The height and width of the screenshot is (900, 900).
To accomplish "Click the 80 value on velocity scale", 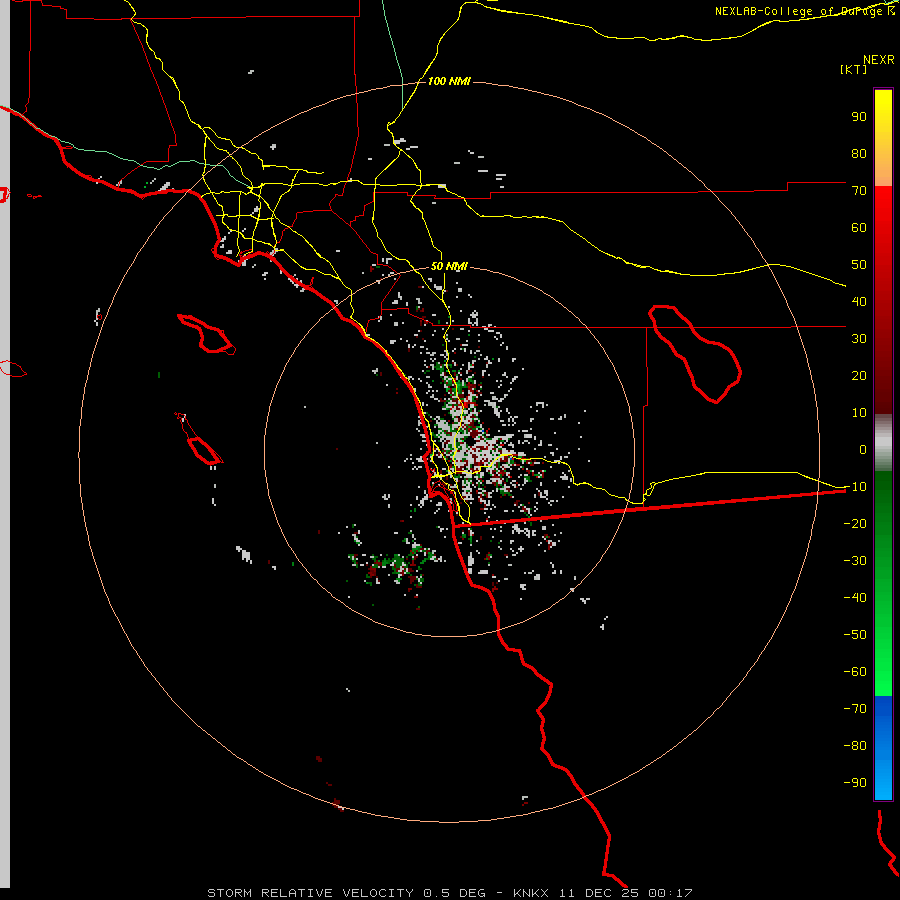I will click(x=859, y=153).
